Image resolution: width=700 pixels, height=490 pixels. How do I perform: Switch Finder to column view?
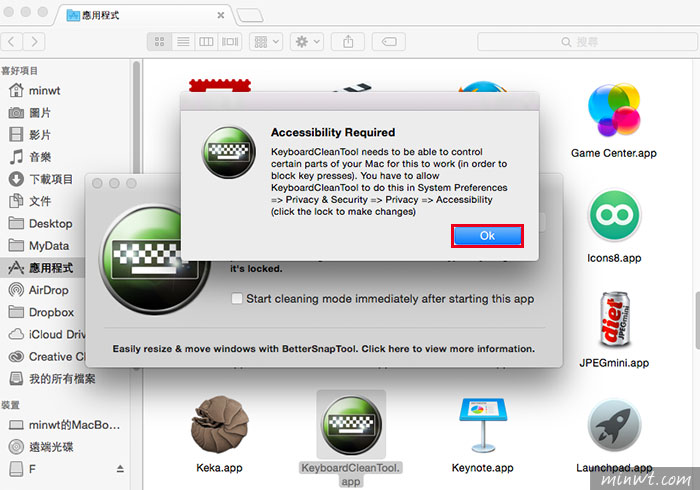[x=206, y=42]
